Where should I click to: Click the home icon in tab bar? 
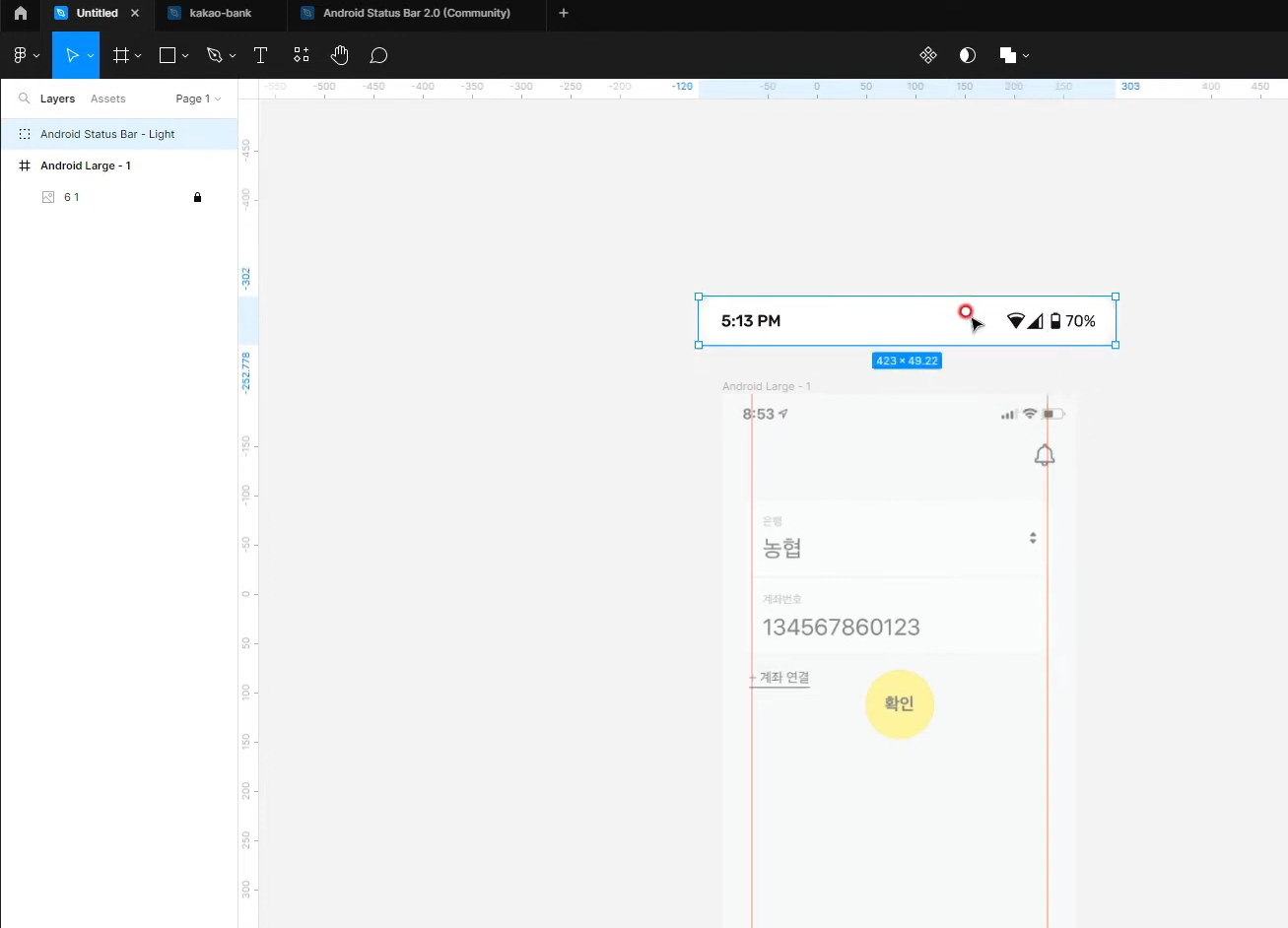tap(20, 13)
